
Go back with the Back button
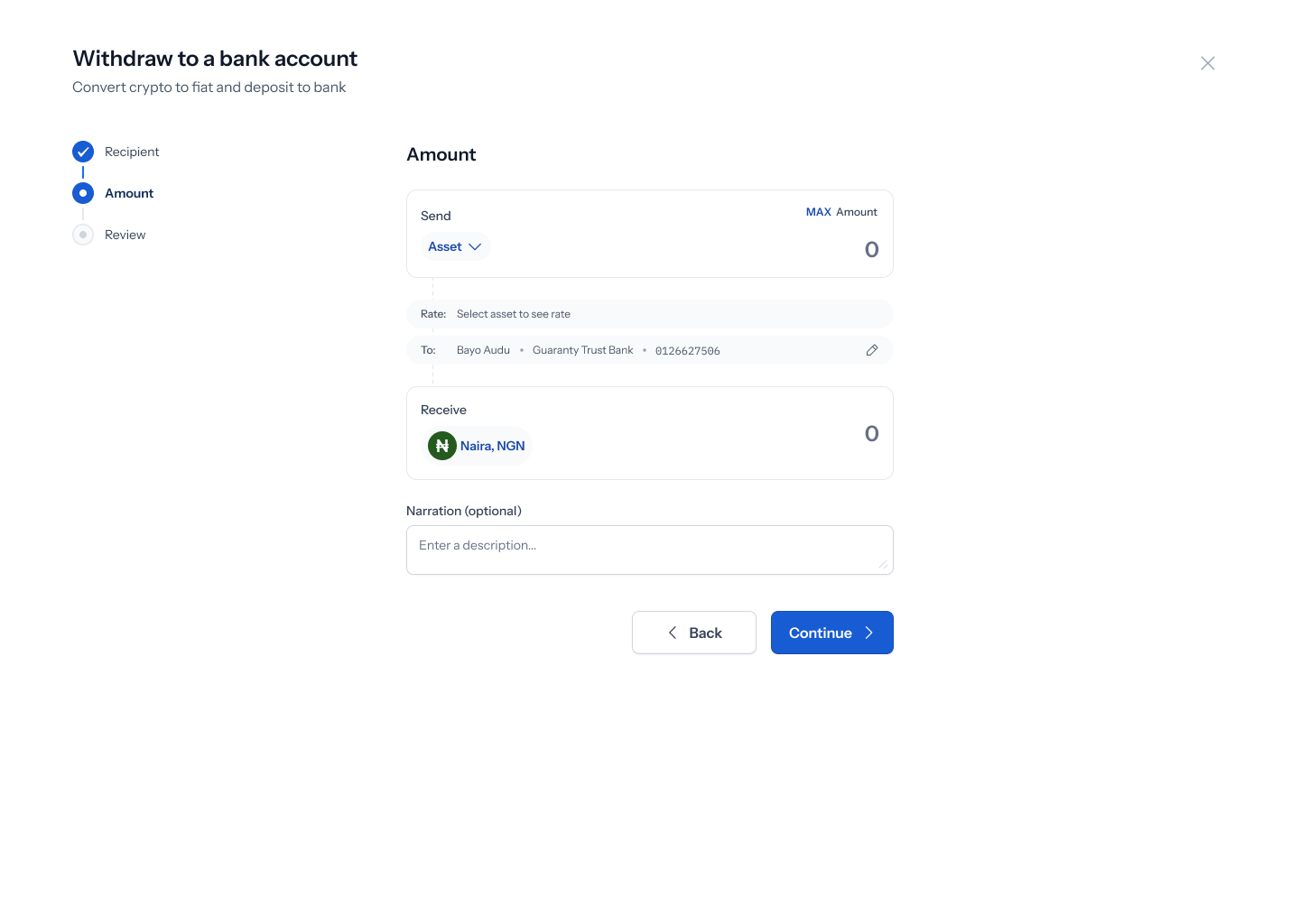tap(694, 633)
